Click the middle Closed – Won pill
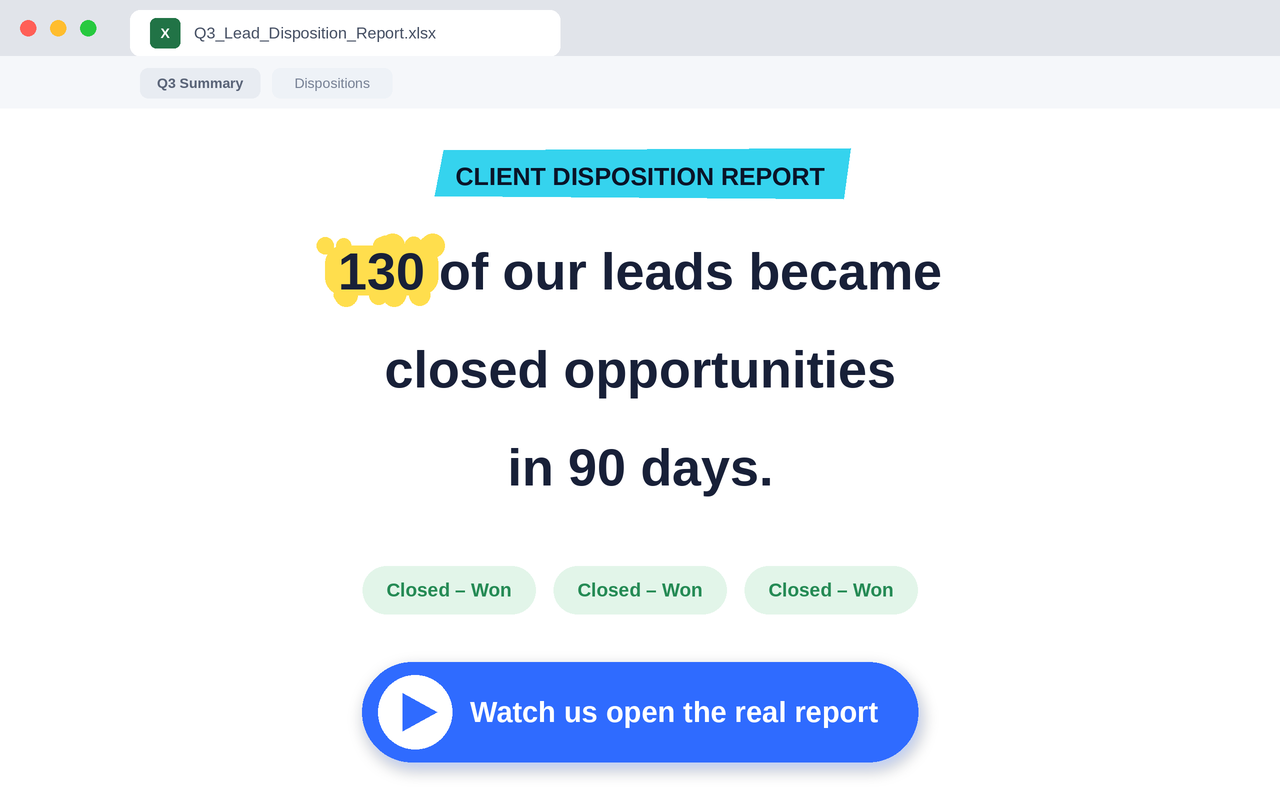The image size is (1280, 800). point(640,590)
